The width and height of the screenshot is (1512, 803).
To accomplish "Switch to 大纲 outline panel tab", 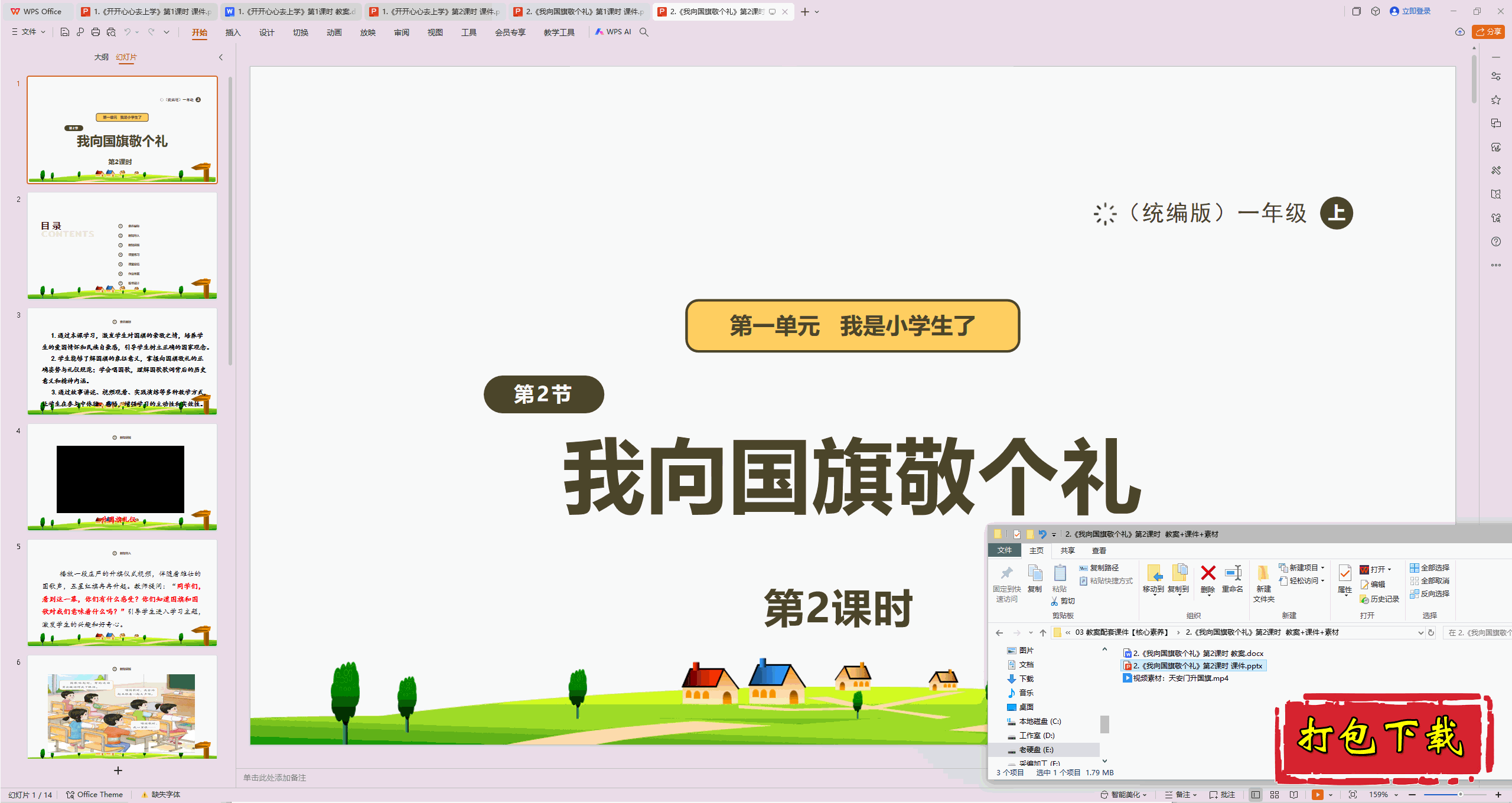I will [x=101, y=57].
